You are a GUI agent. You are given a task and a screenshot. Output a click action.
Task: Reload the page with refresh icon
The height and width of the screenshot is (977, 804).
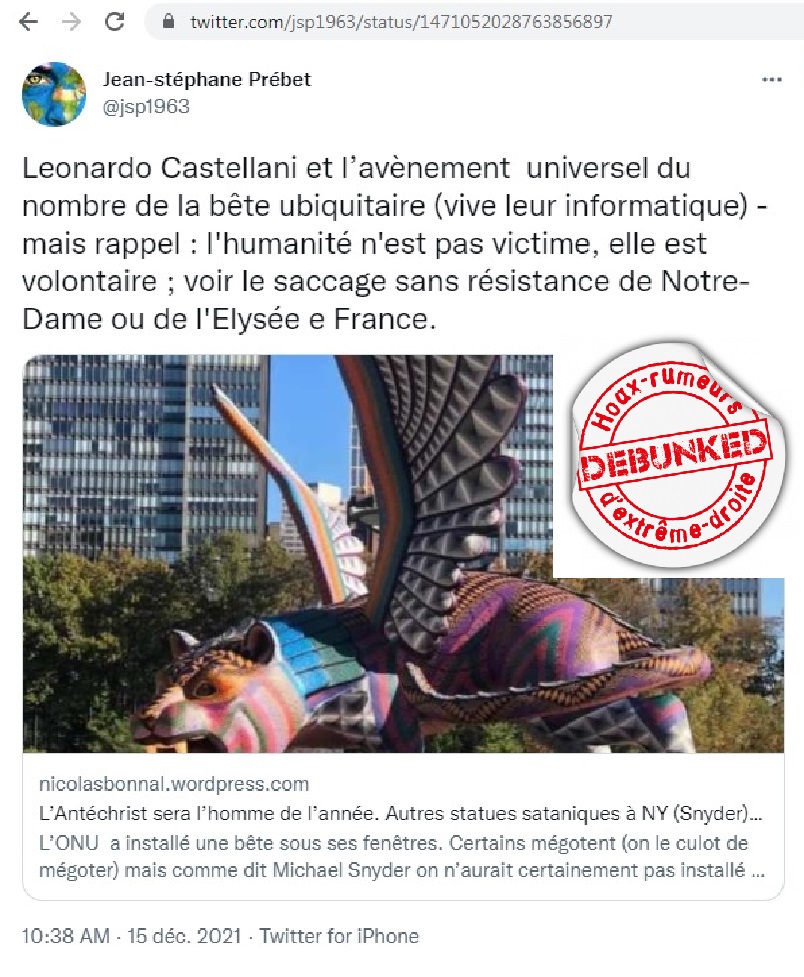(115, 22)
